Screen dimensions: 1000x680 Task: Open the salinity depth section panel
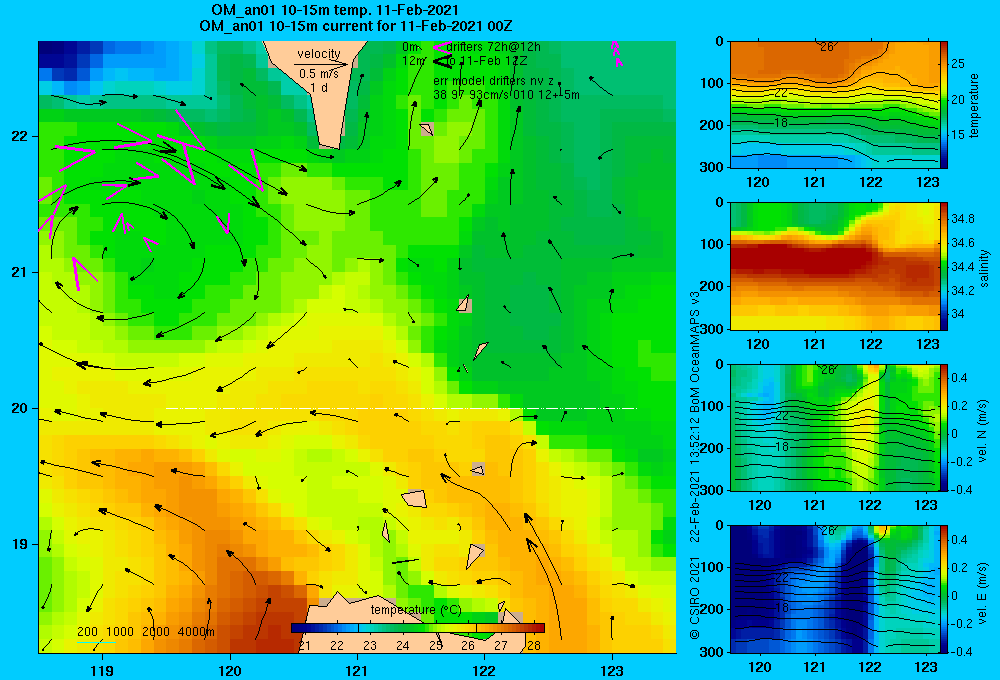coord(834,266)
